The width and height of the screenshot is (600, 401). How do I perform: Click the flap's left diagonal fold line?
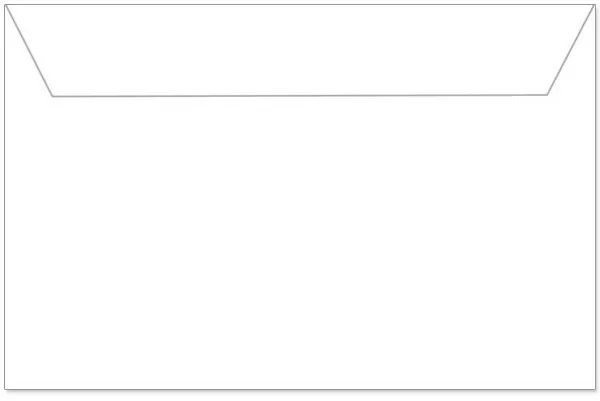pyautogui.click(x=29, y=51)
